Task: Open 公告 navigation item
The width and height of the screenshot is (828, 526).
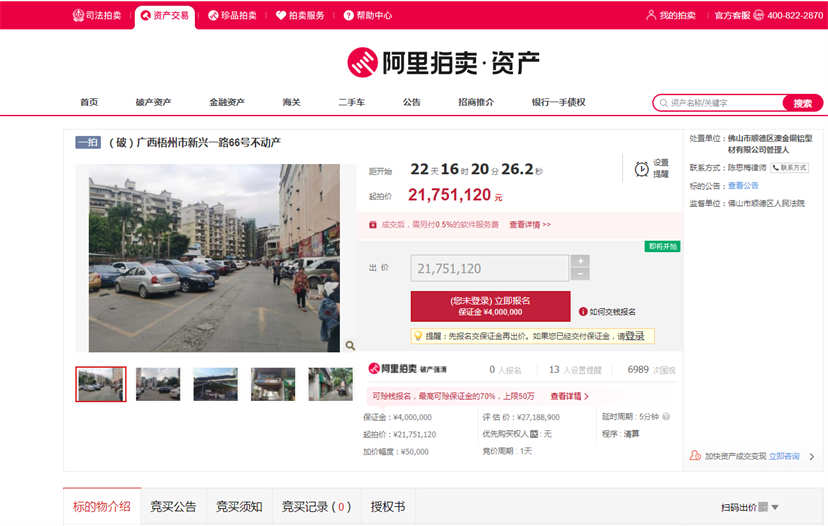Action: [411, 102]
